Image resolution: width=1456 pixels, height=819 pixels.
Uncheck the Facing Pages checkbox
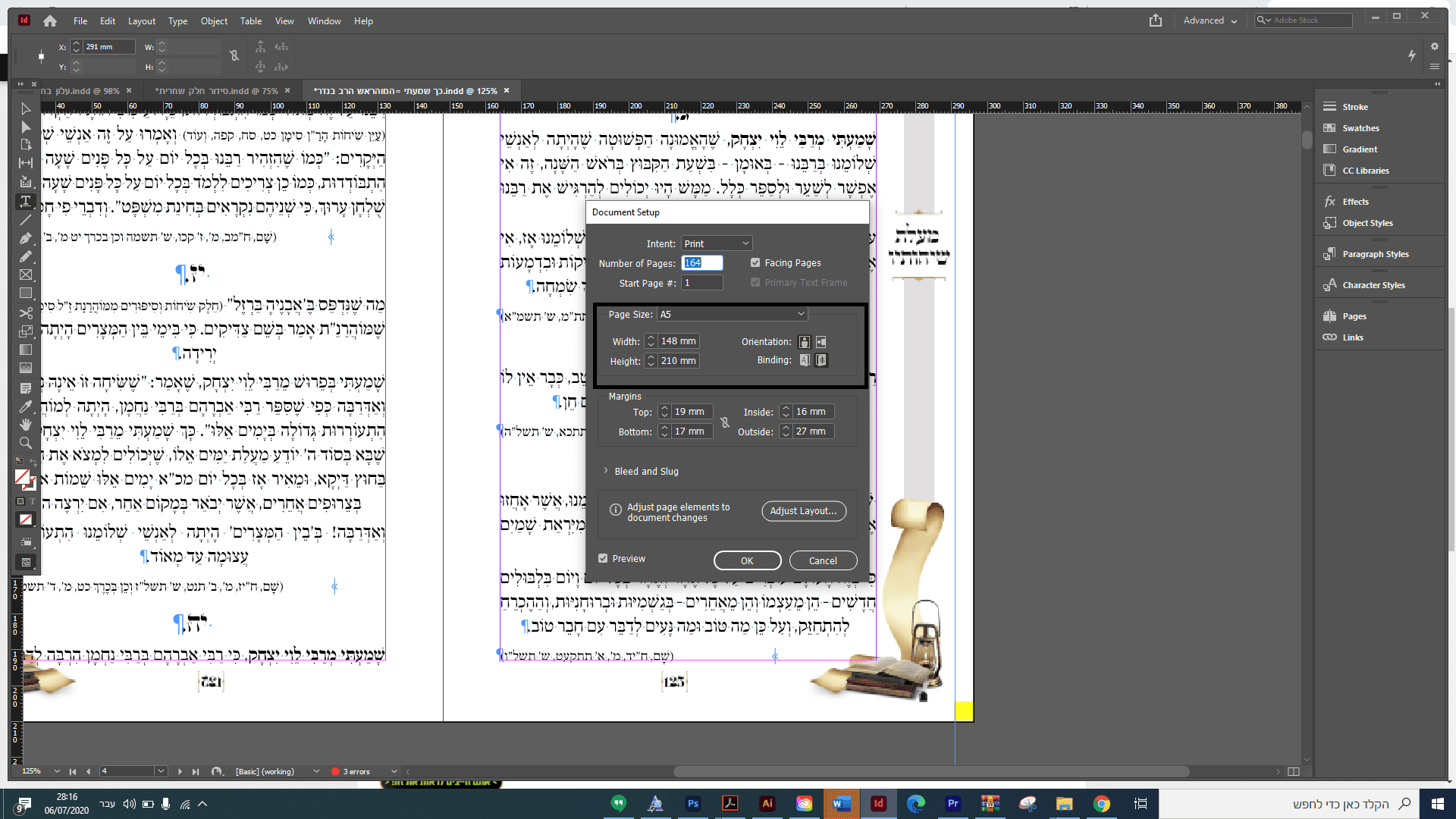[x=755, y=262]
